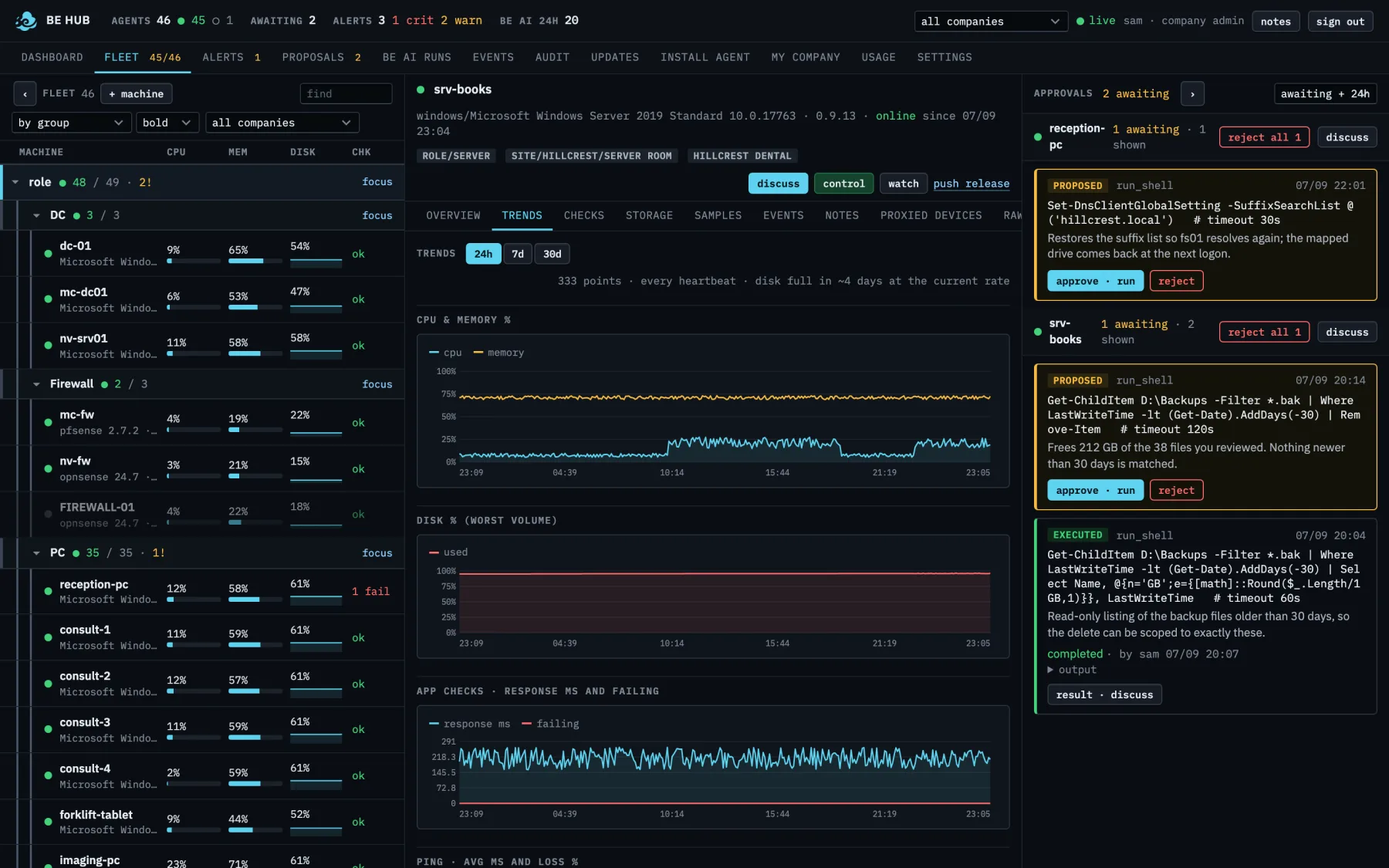Click the add machine button
Screen dimensions: 1389x868
[x=136, y=94]
